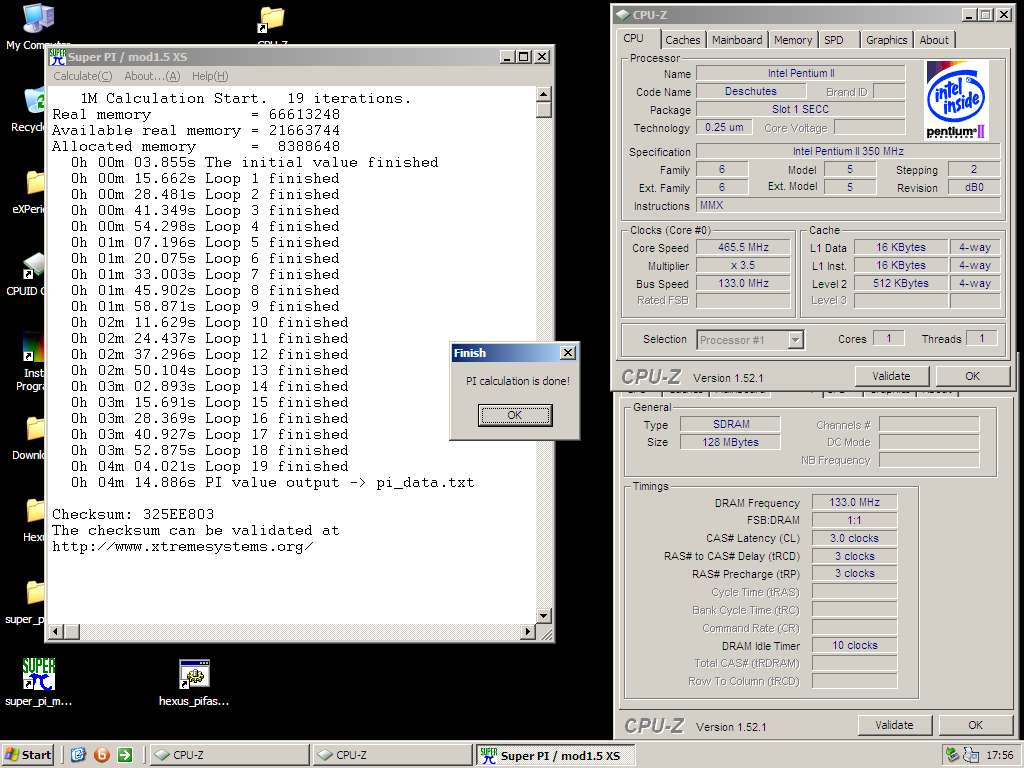
Task: Click Validate in the lower CPU-Z memory window
Action: pyautogui.click(x=894, y=725)
